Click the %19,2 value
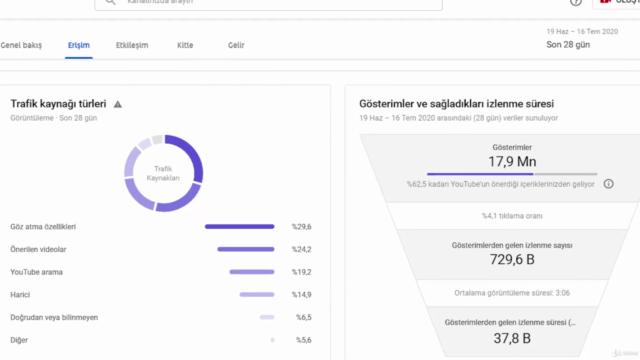This screenshot has width=640, height=360. pos(302,272)
